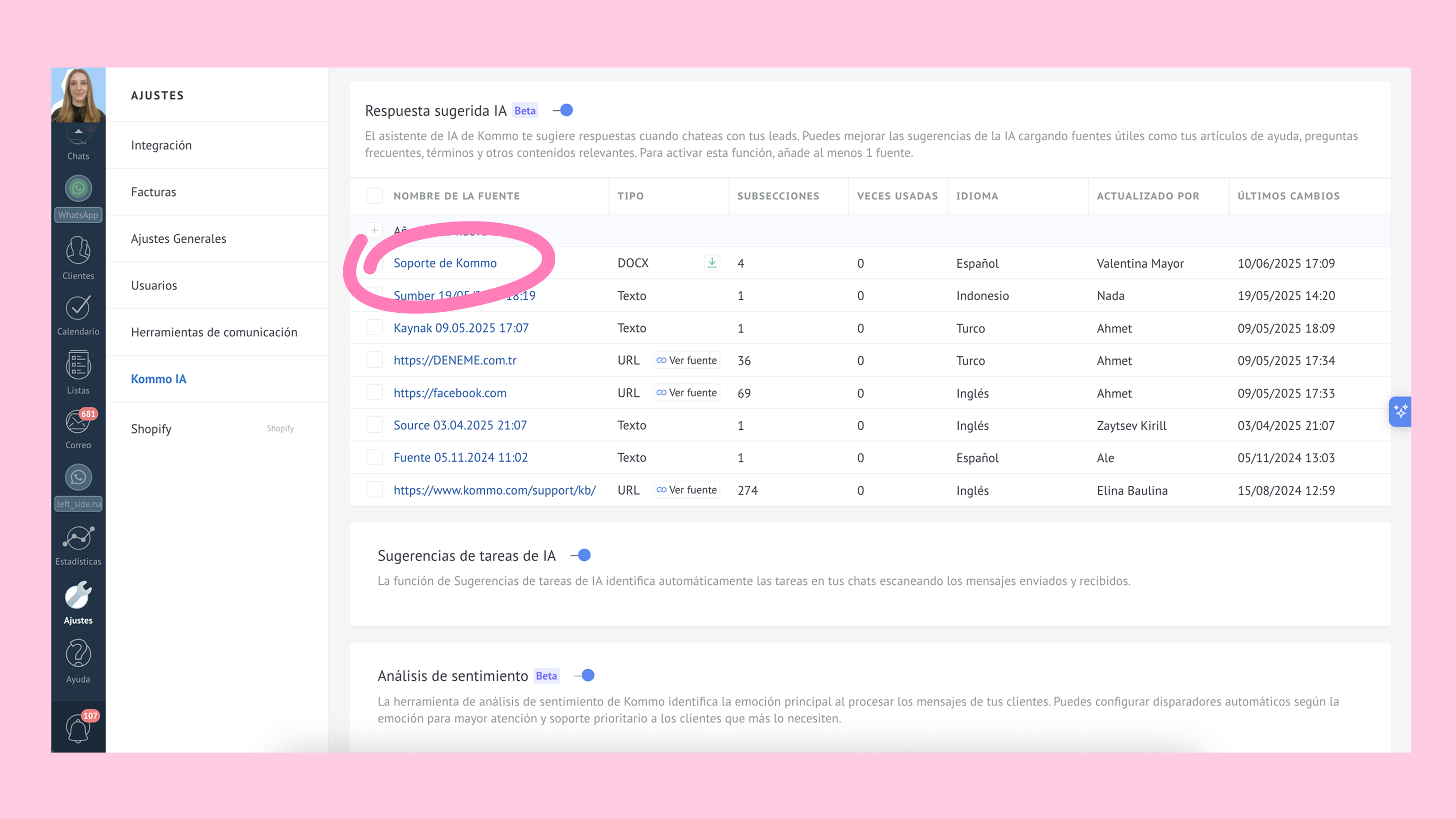1456x818 pixels.
Task: Click the Valentina Mayor cell
Action: point(1139,263)
